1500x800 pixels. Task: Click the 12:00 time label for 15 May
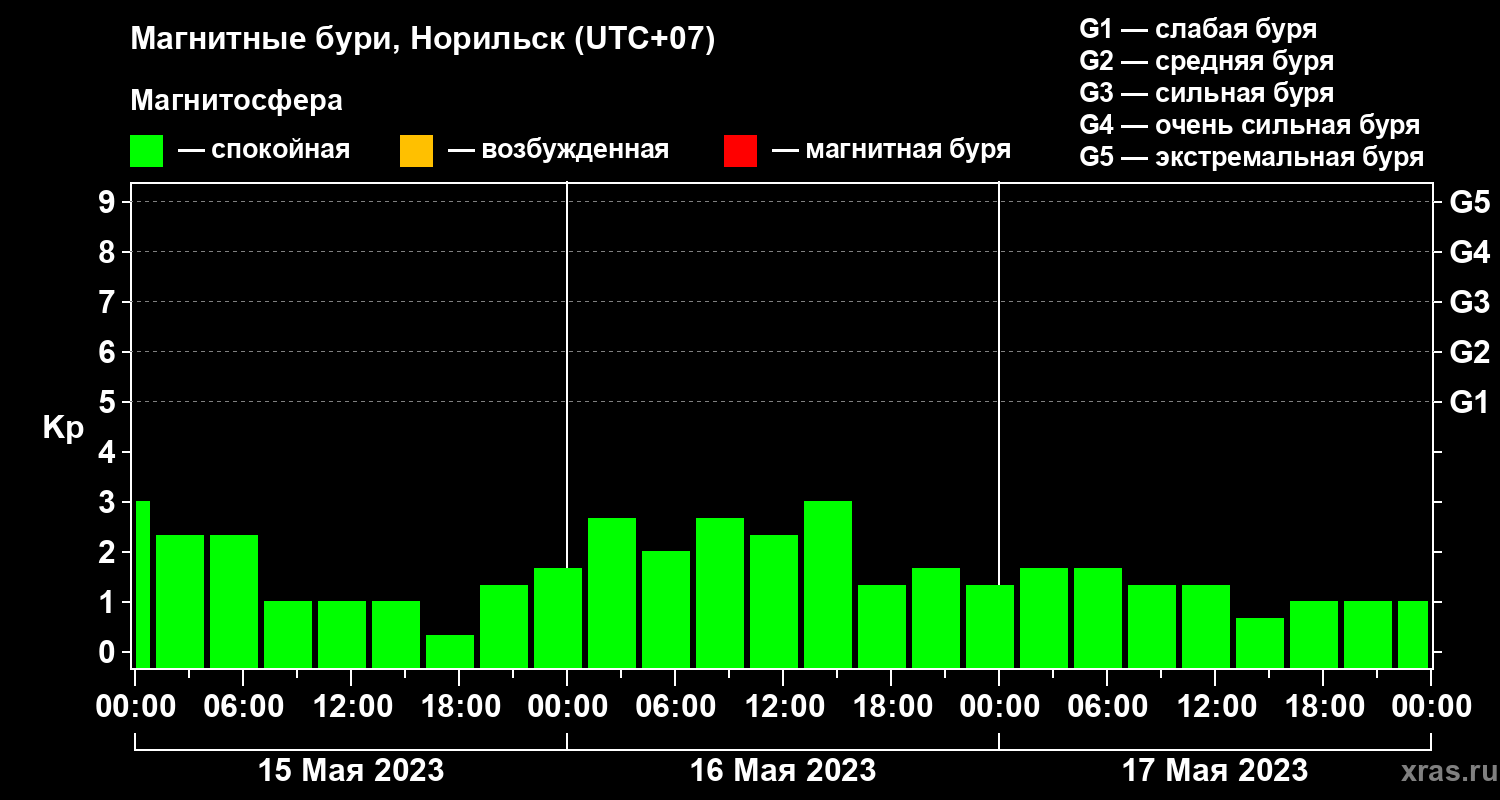(x=351, y=706)
